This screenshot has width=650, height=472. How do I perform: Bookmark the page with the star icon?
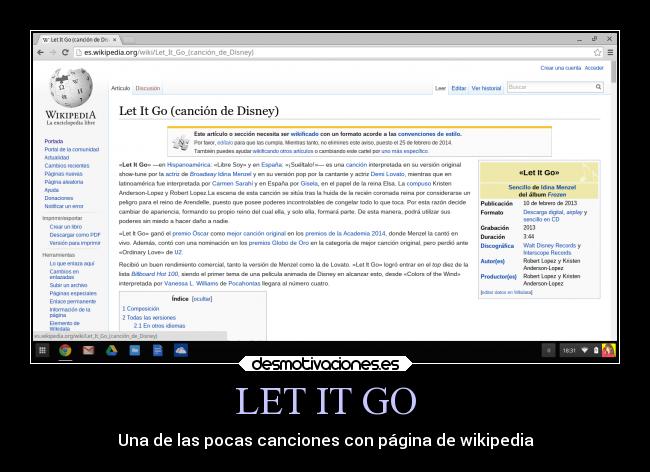point(597,53)
